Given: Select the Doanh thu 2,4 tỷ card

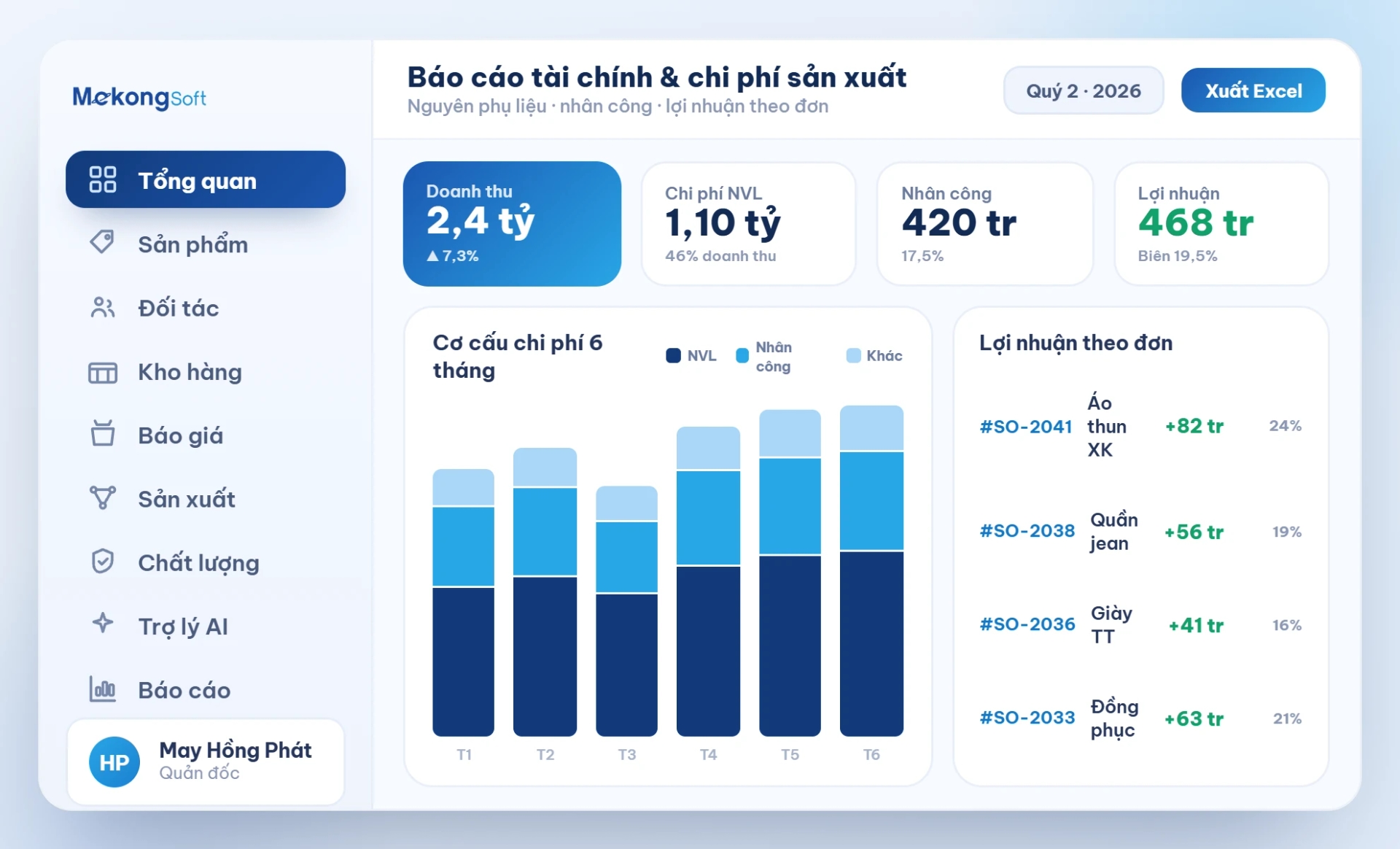Looking at the screenshot, I should [x=512, y=224].
